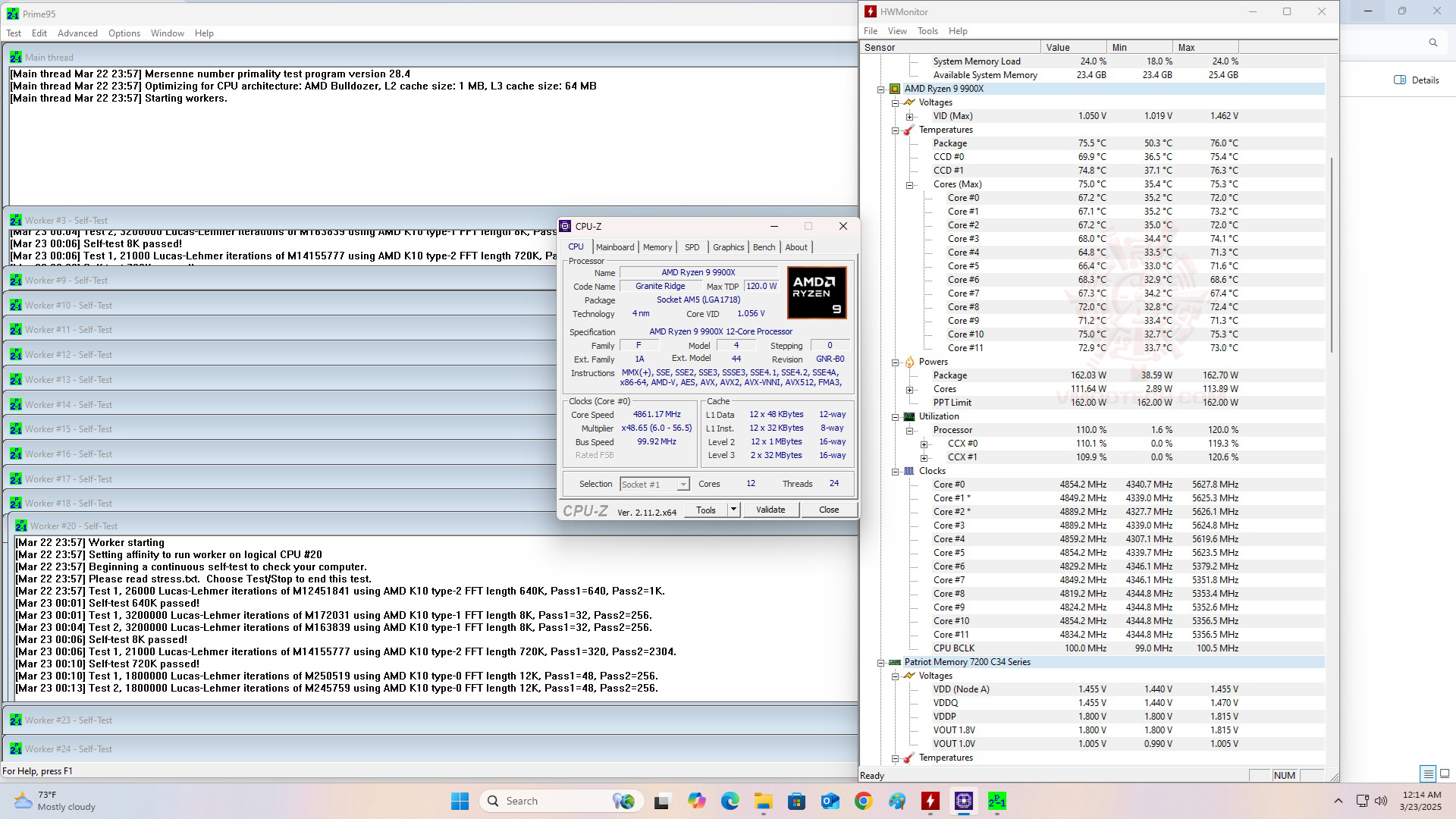This screenshot has height=819, width=1456.
Task: Switch to the Mainboard tab in CPU-Z
Action: (x=614, y=247)
